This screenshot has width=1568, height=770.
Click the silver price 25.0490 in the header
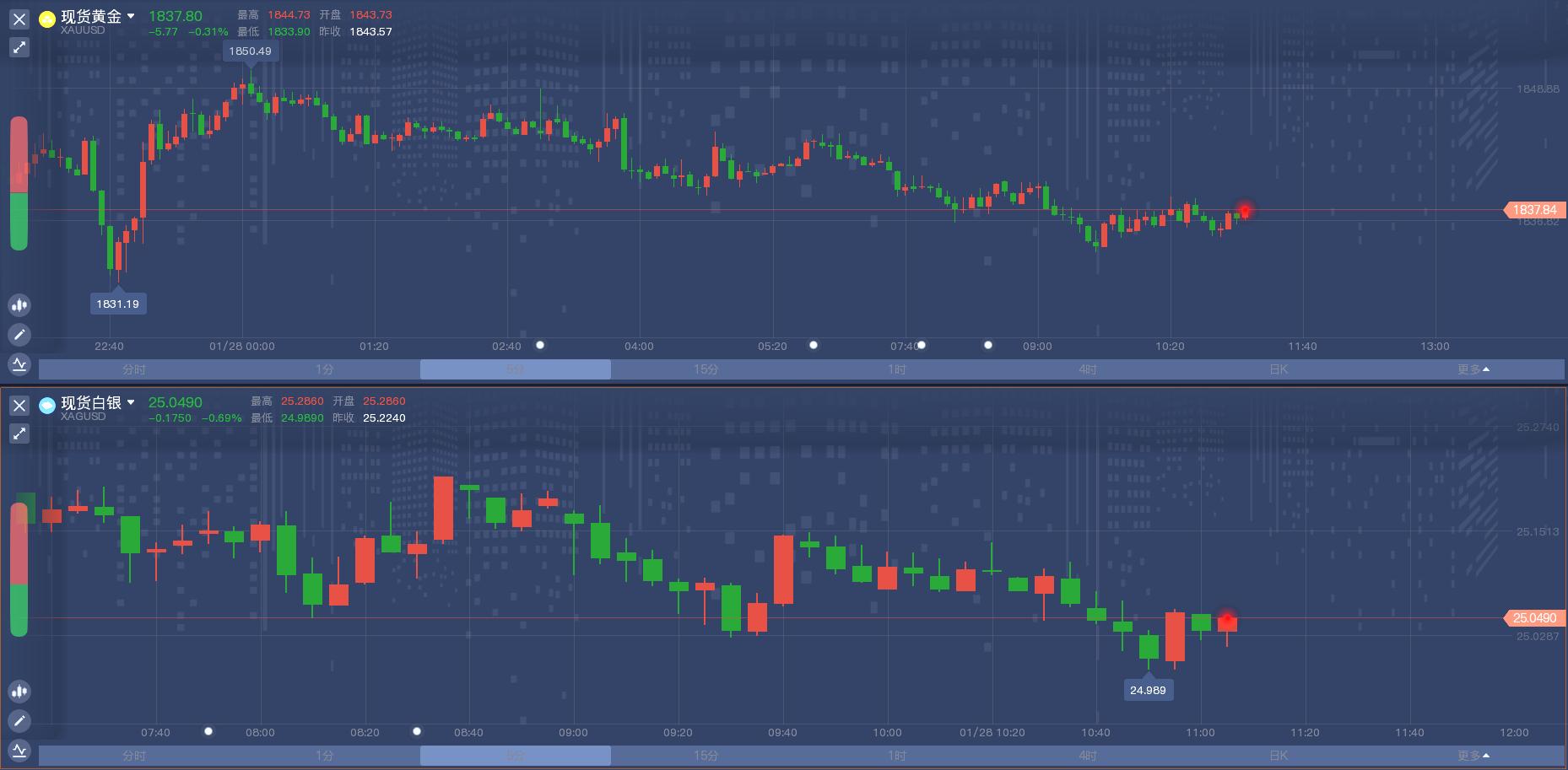point(176,402)
